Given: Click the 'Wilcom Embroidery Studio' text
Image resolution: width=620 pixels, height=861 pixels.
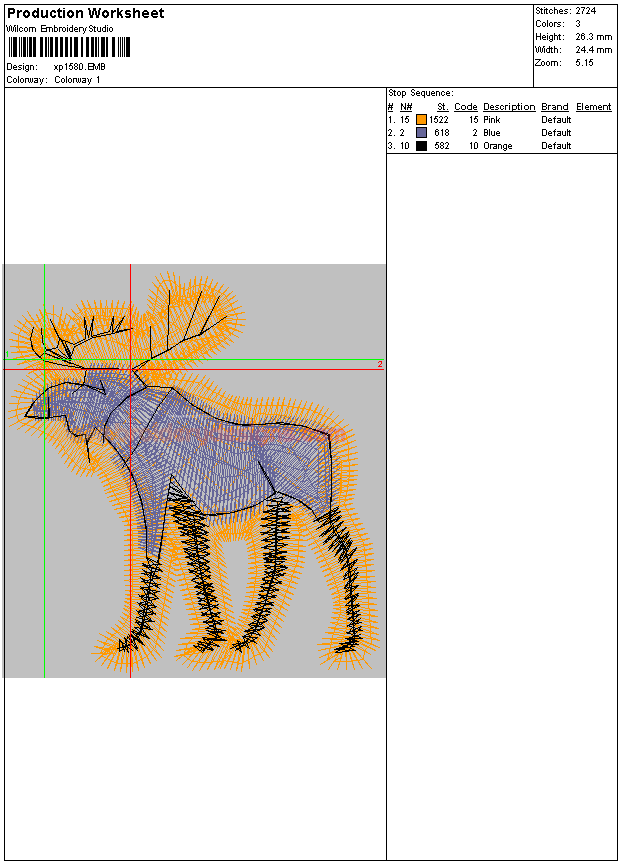Looking at the screenshot, I should pyautogui.click(x=60, y=29).
